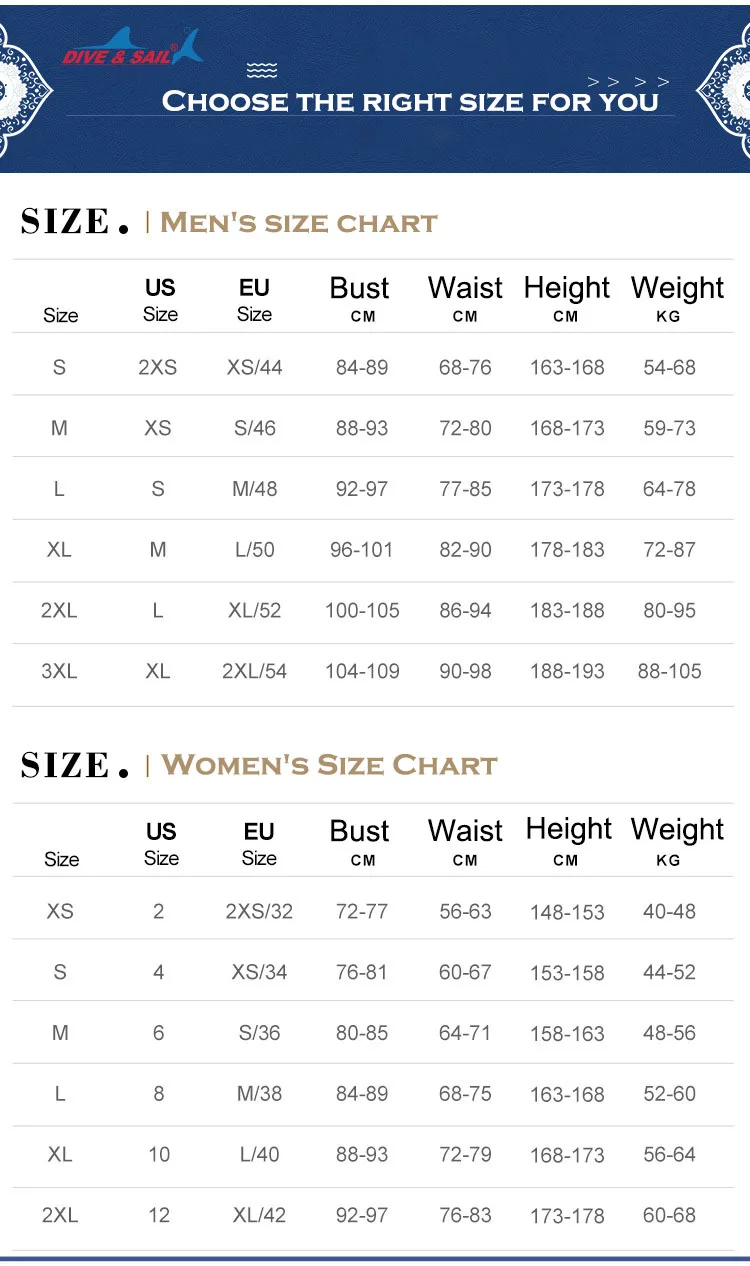This screenshot has width=750, height=1266.
Task: Click women's EU size 2XS/32 cell
Action: coord(259,911)
